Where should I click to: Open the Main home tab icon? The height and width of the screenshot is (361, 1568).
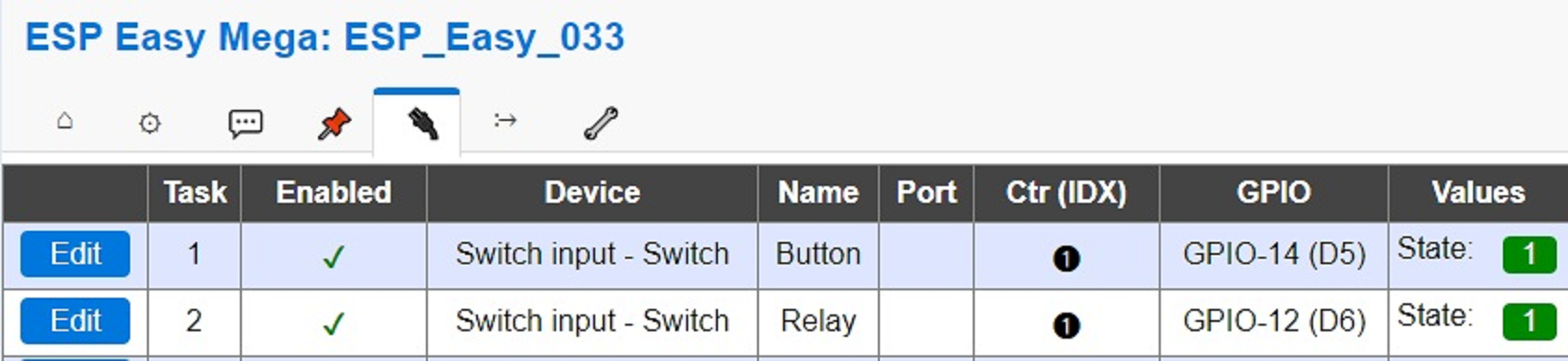[64, 121]
